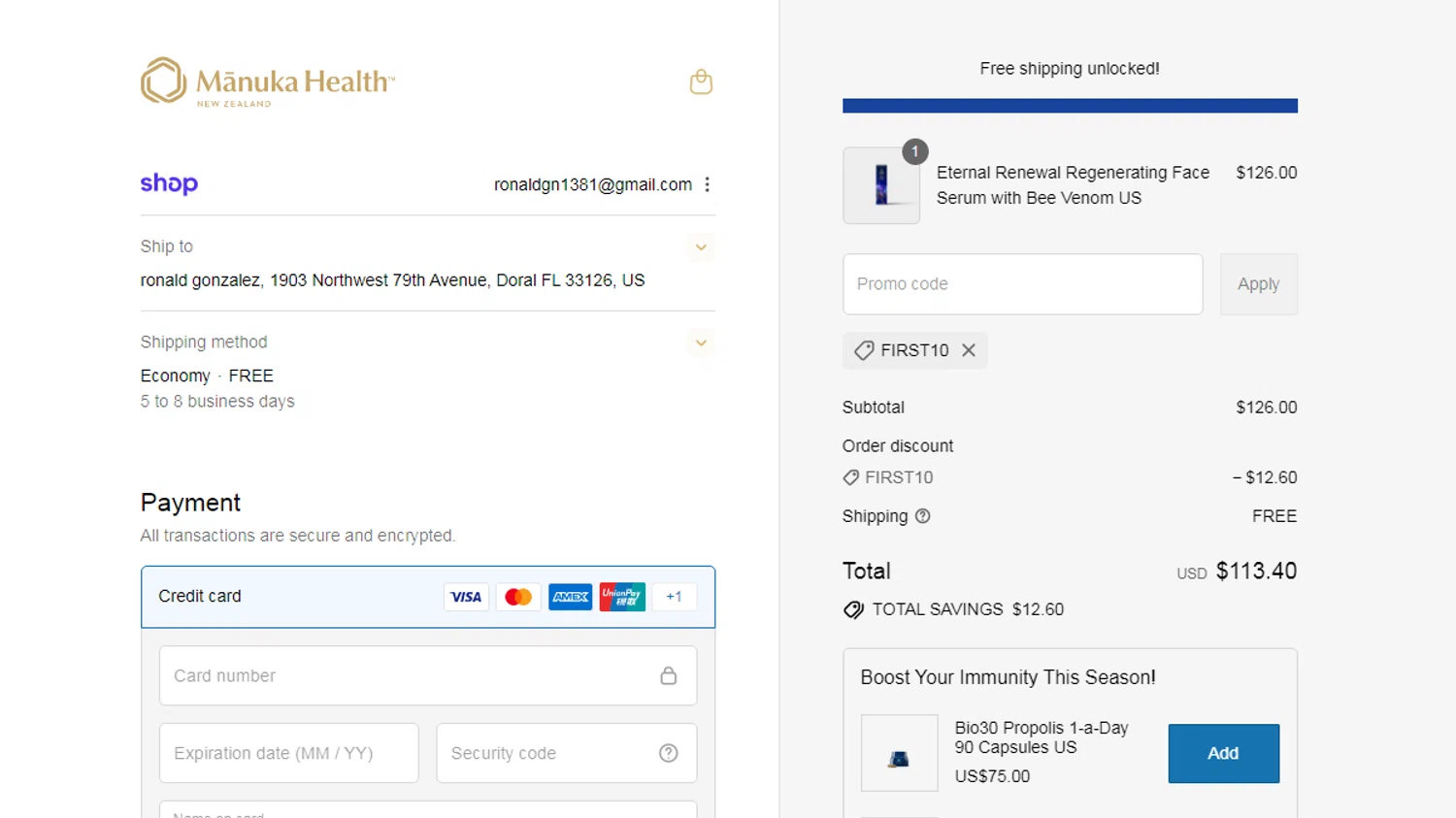
Task: Click the Visa card icon
Action: pos(466,597)
